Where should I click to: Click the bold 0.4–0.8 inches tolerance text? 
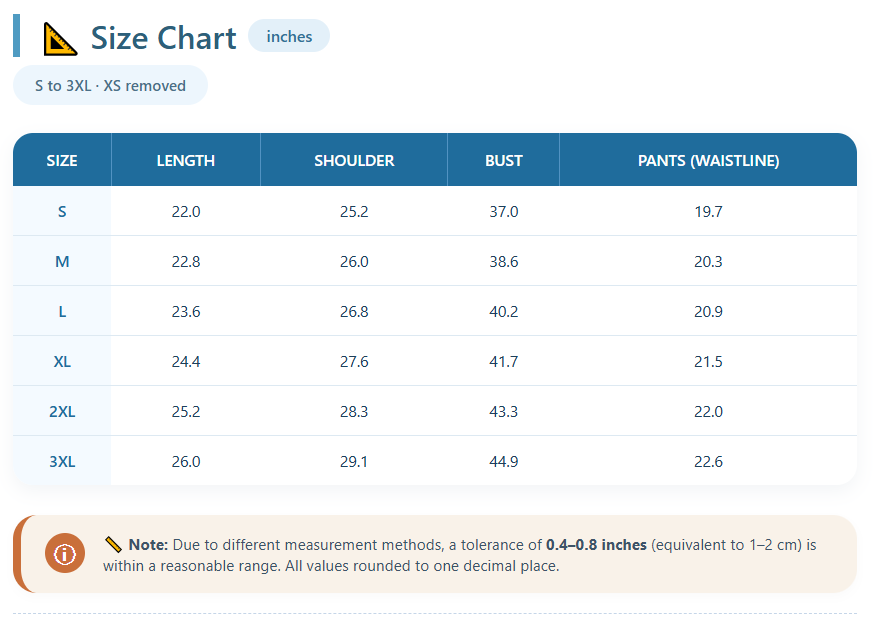[x=596, y=545]
